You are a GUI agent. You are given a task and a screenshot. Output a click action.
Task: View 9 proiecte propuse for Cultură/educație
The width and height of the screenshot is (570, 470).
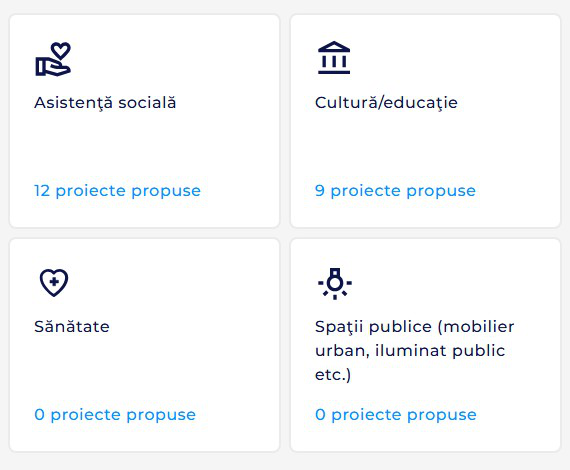395,190
